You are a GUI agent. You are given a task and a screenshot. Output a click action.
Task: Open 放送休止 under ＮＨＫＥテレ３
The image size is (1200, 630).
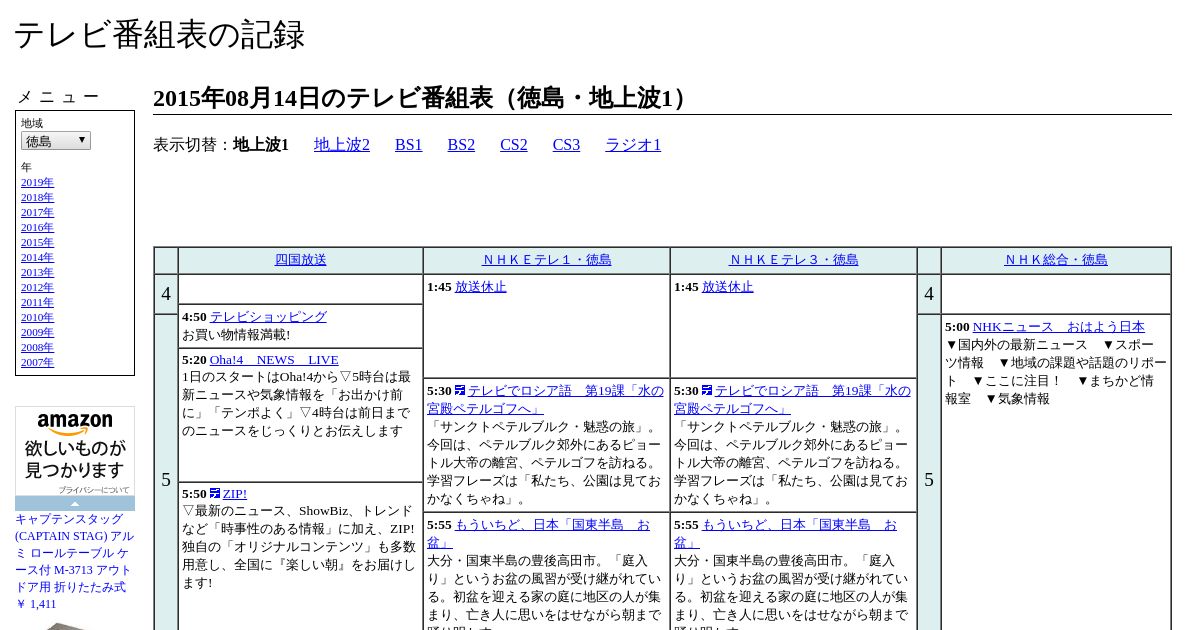coord(728,287)
